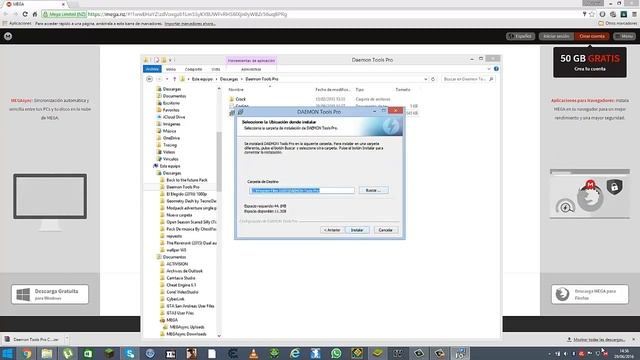
Task: Sort by the Tipo column header
Action: pos(360,89)
